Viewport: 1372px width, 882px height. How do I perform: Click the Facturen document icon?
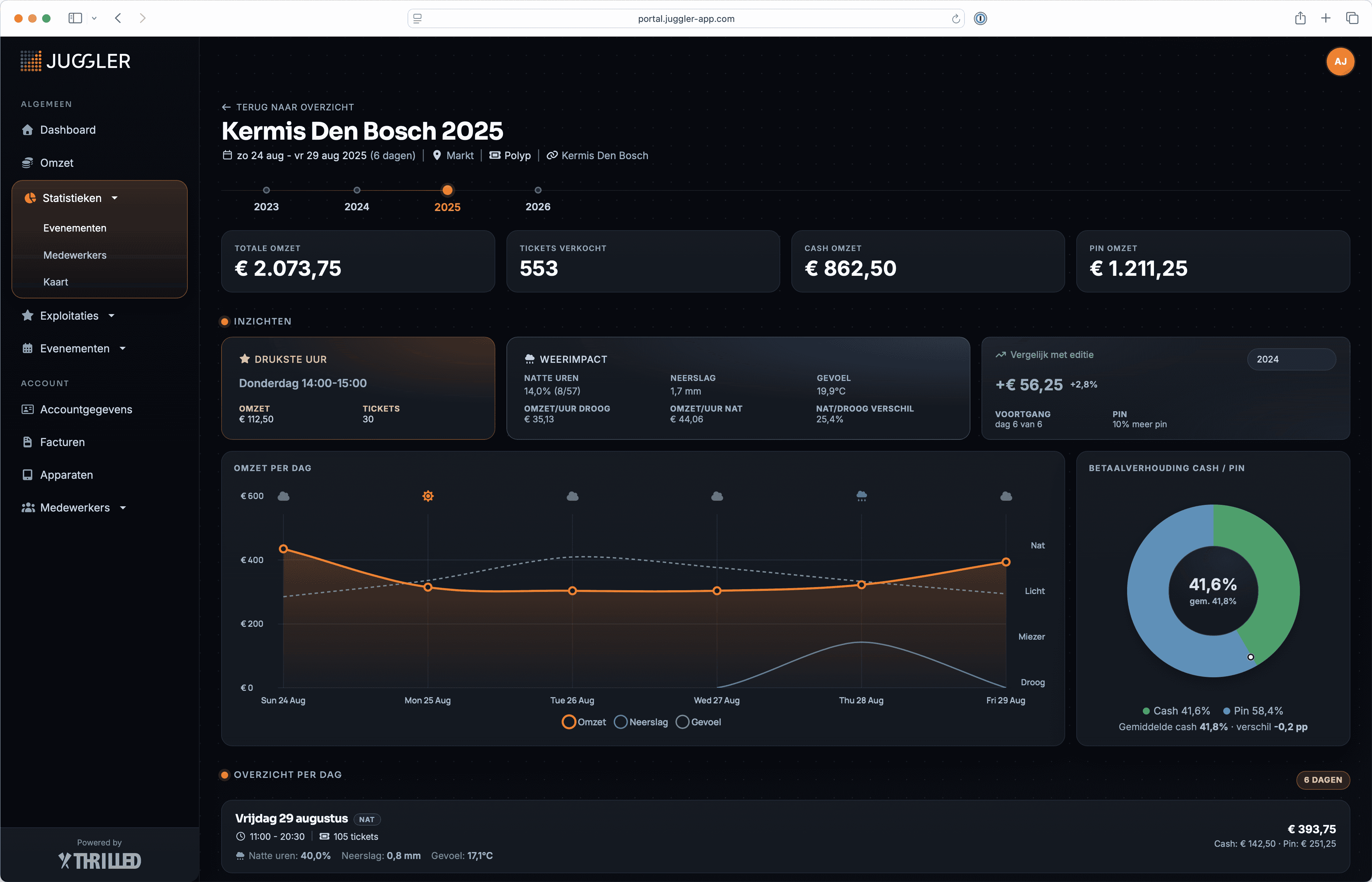(28, 442)
